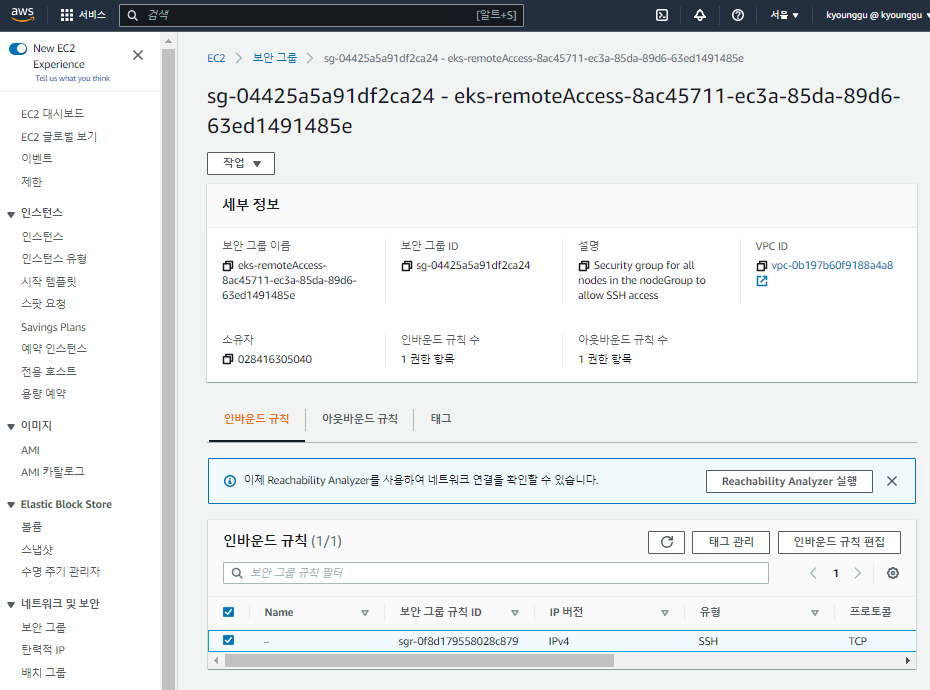Copy the VPC ID value
930x690 pixels.
click(x=762, y=266)
